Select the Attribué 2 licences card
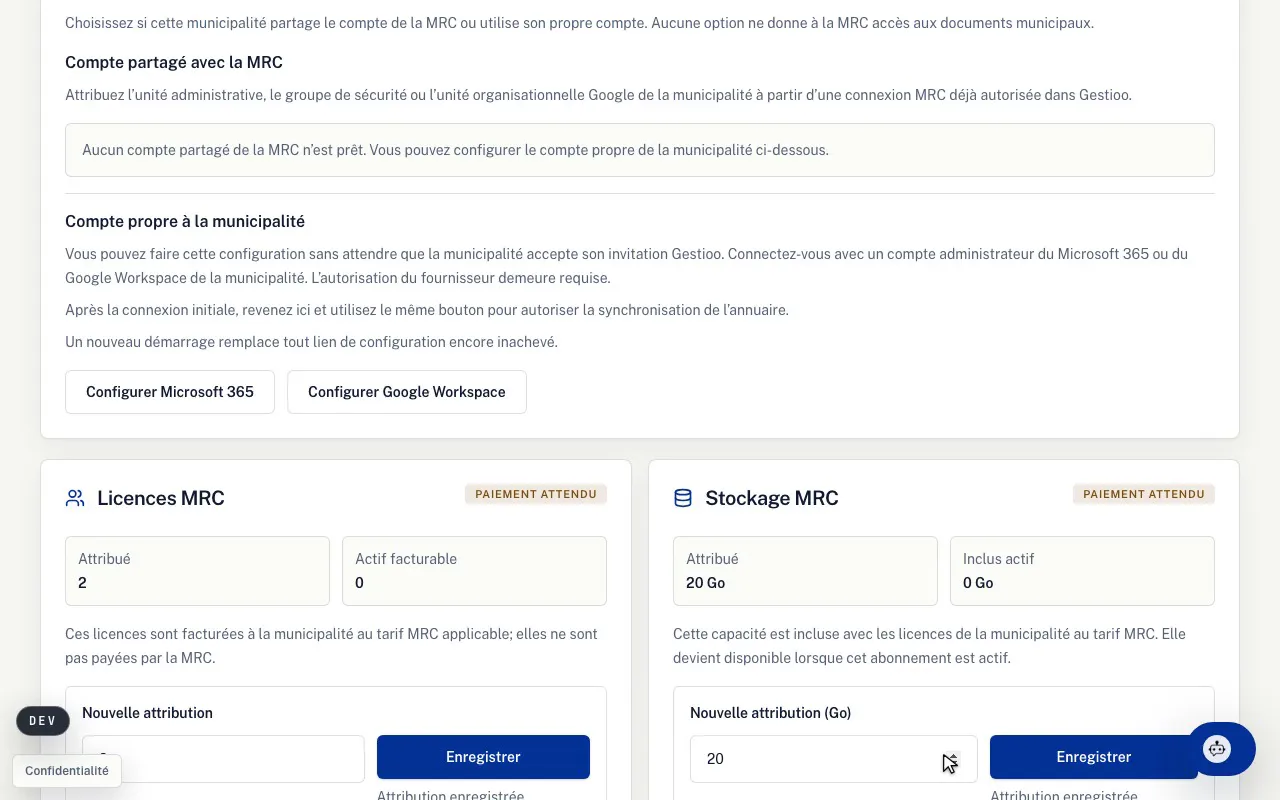Screen dimensions: 1280x800 (197, 571)
